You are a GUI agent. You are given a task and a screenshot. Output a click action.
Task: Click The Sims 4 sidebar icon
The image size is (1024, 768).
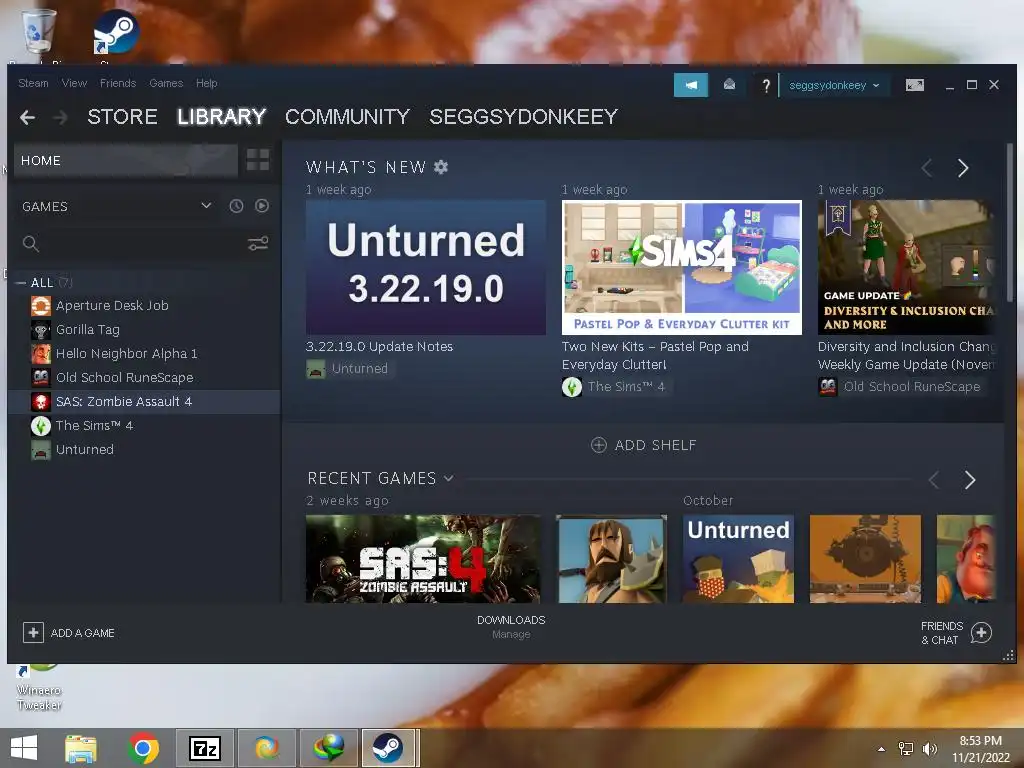point(40,426)
